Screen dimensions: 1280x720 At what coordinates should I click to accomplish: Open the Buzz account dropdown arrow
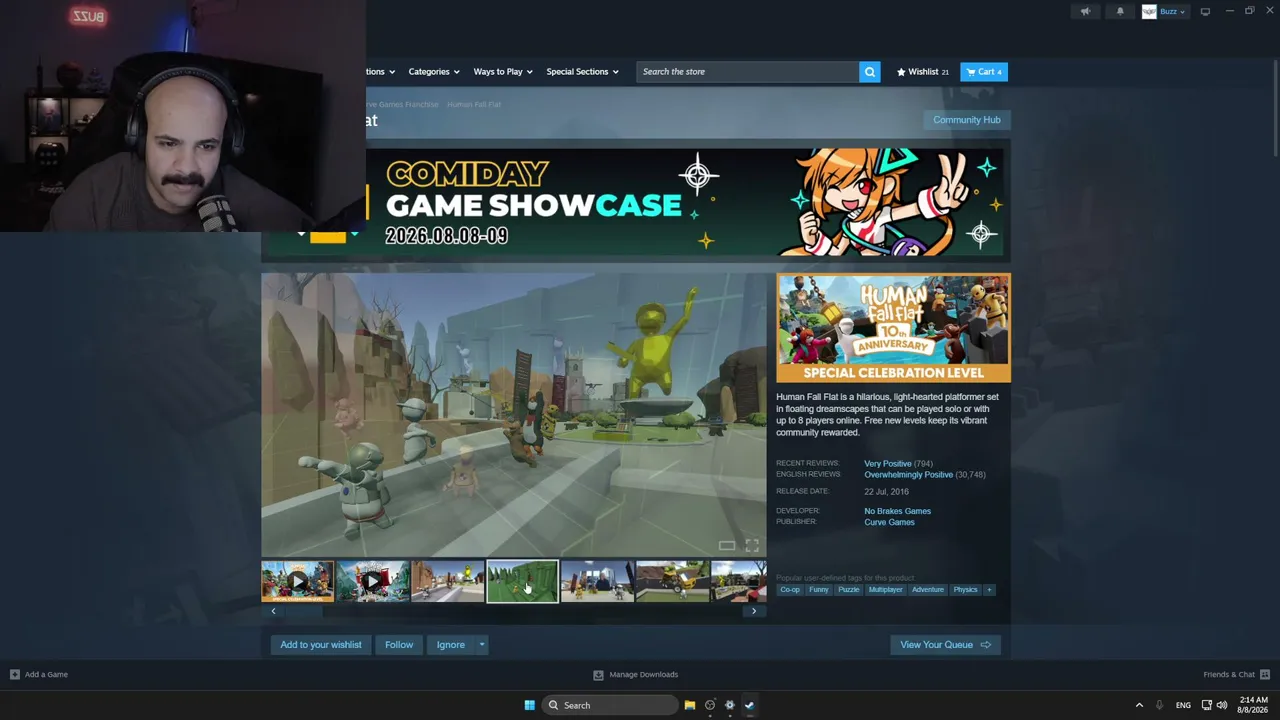pos(1182,12)
